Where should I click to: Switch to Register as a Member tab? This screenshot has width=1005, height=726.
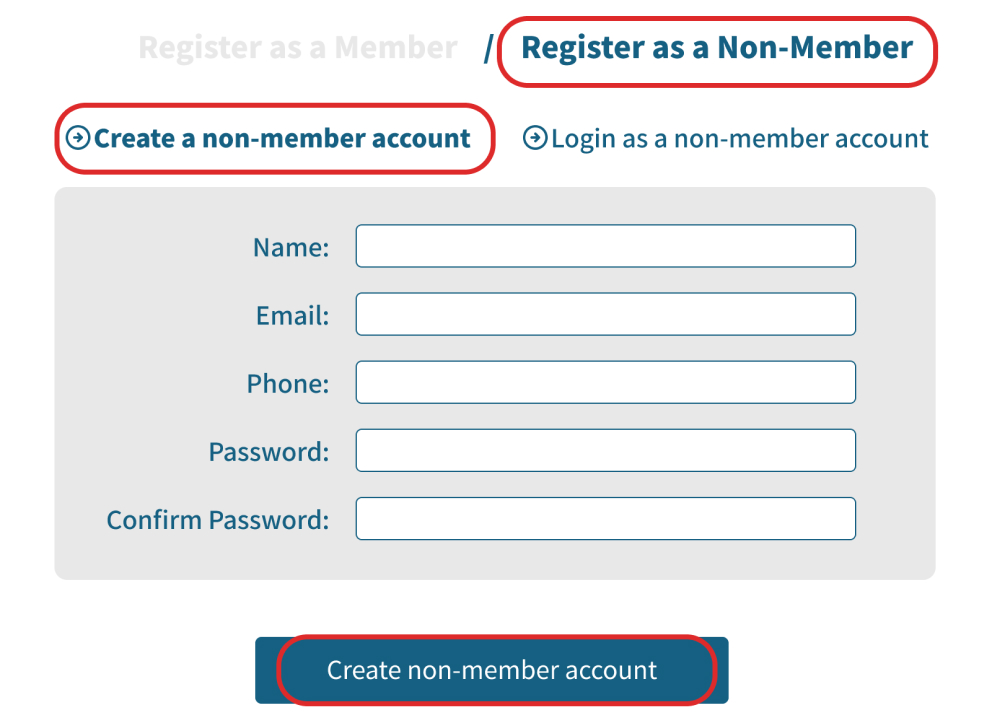(297, 47)
